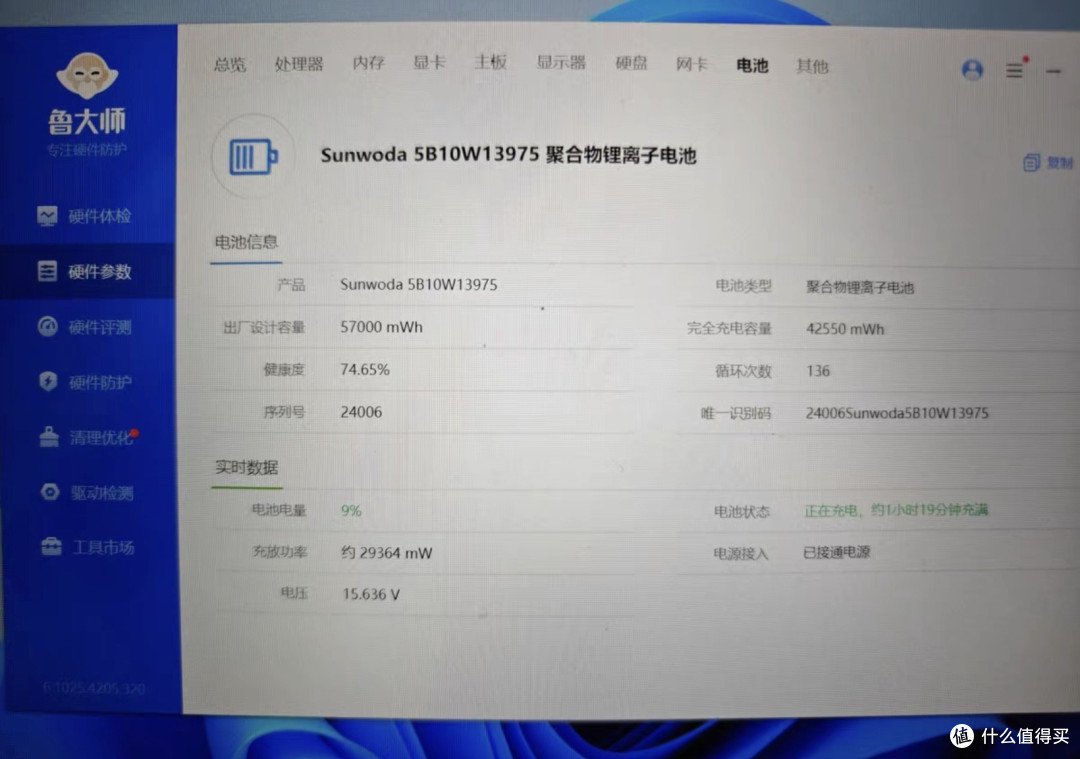
Task: Click the 循环次数 label
Action: click(743, 372)
